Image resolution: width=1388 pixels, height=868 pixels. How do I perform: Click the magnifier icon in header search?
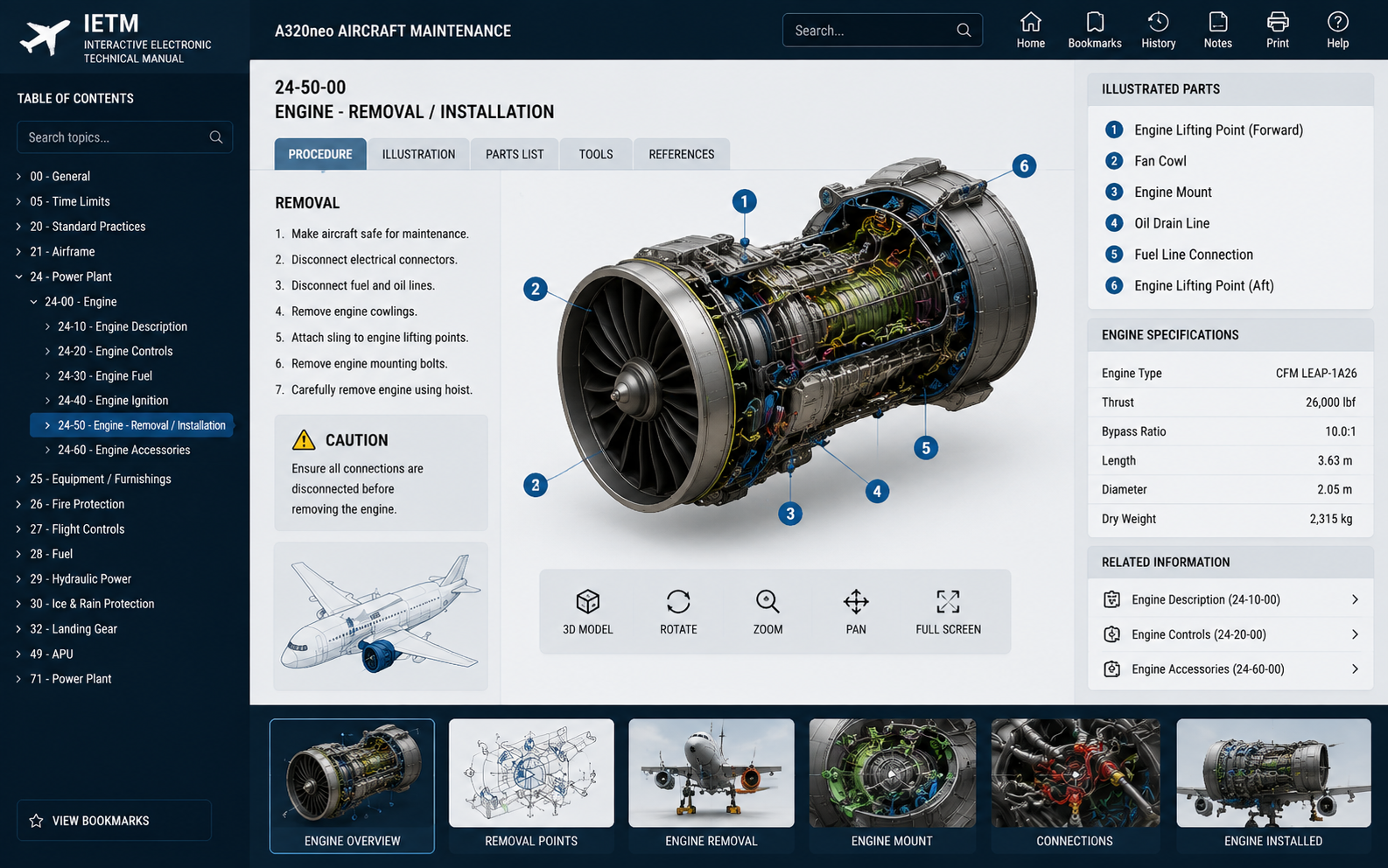coord(964,30)
